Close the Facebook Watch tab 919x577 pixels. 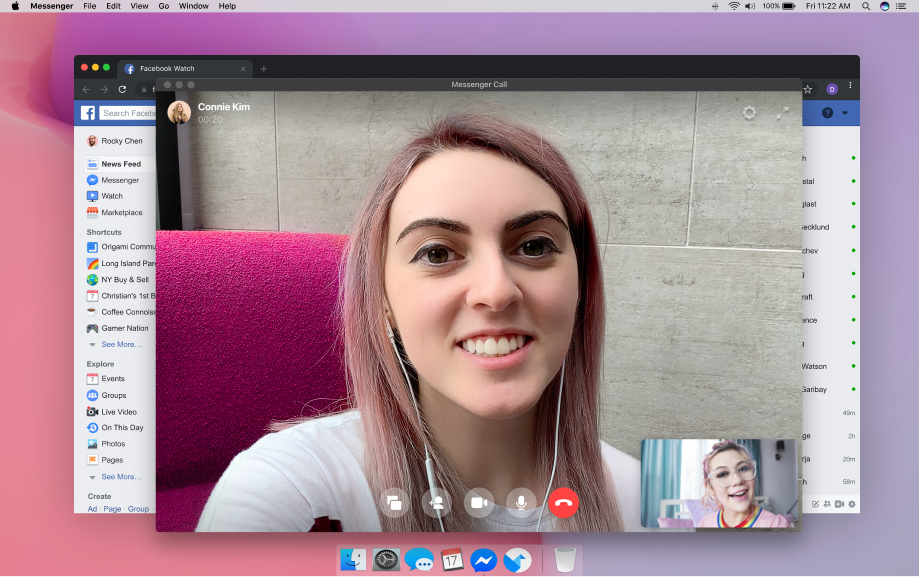243,69
